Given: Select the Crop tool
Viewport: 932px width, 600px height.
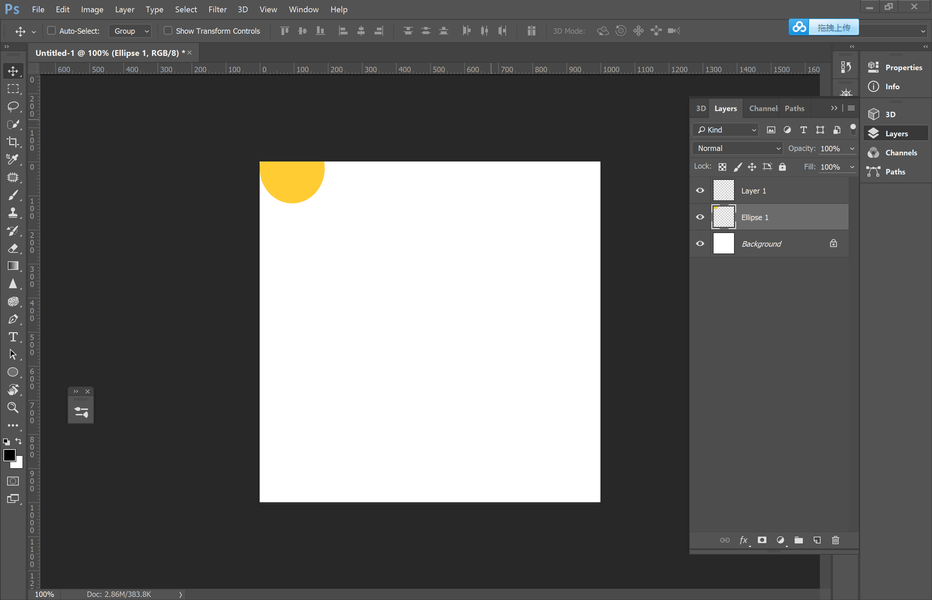Looking at the screenshot, I should click(12, 142).
